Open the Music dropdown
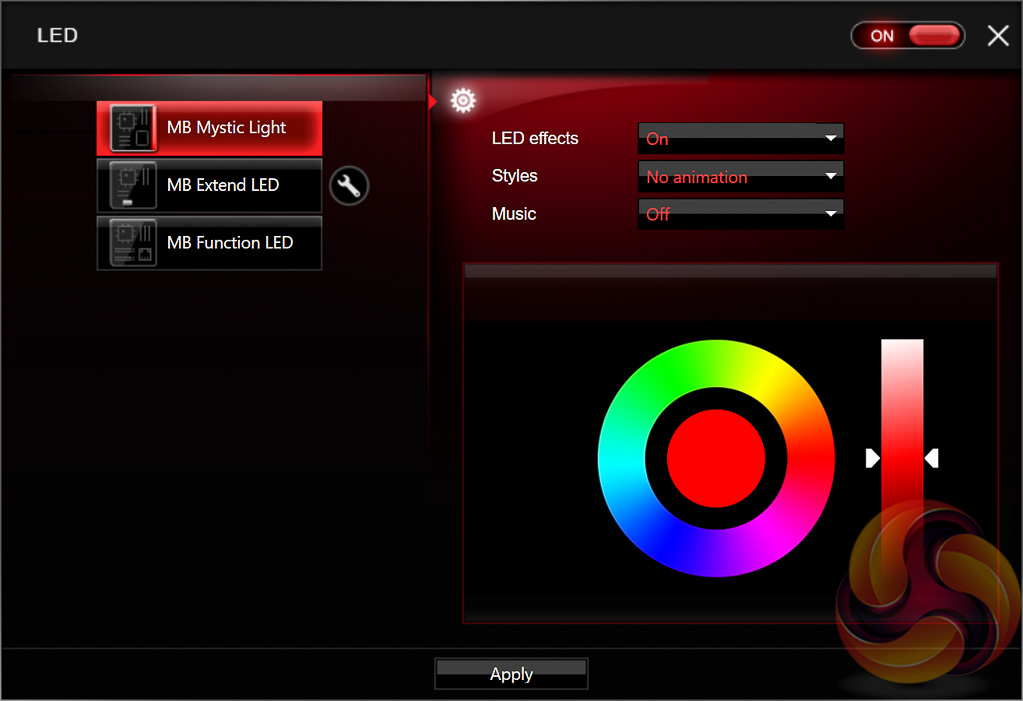This screenshot has height=701, width=1023. click(x=741, y=213)
